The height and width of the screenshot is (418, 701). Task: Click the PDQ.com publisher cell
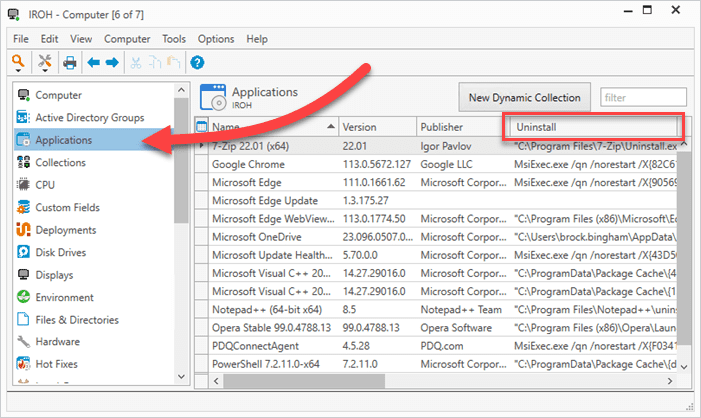(x=463, y=346)
